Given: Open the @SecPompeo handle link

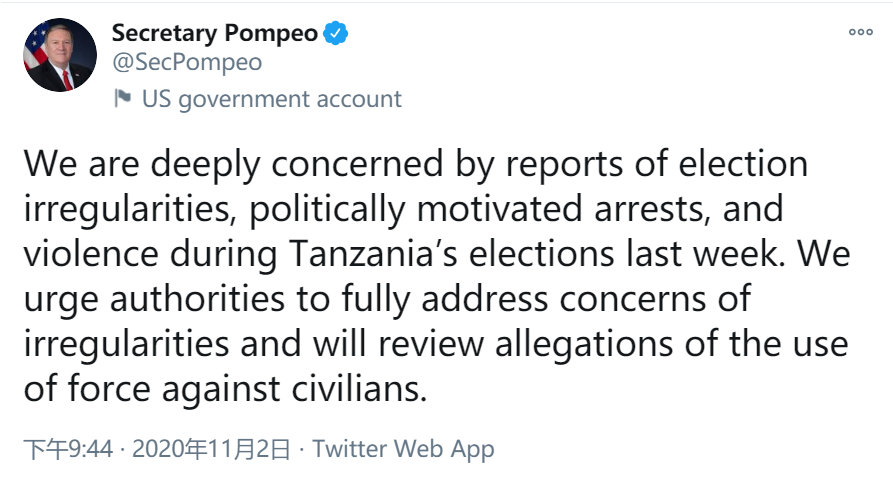Looking at the screenshot, I should click(x=187, y=62).
